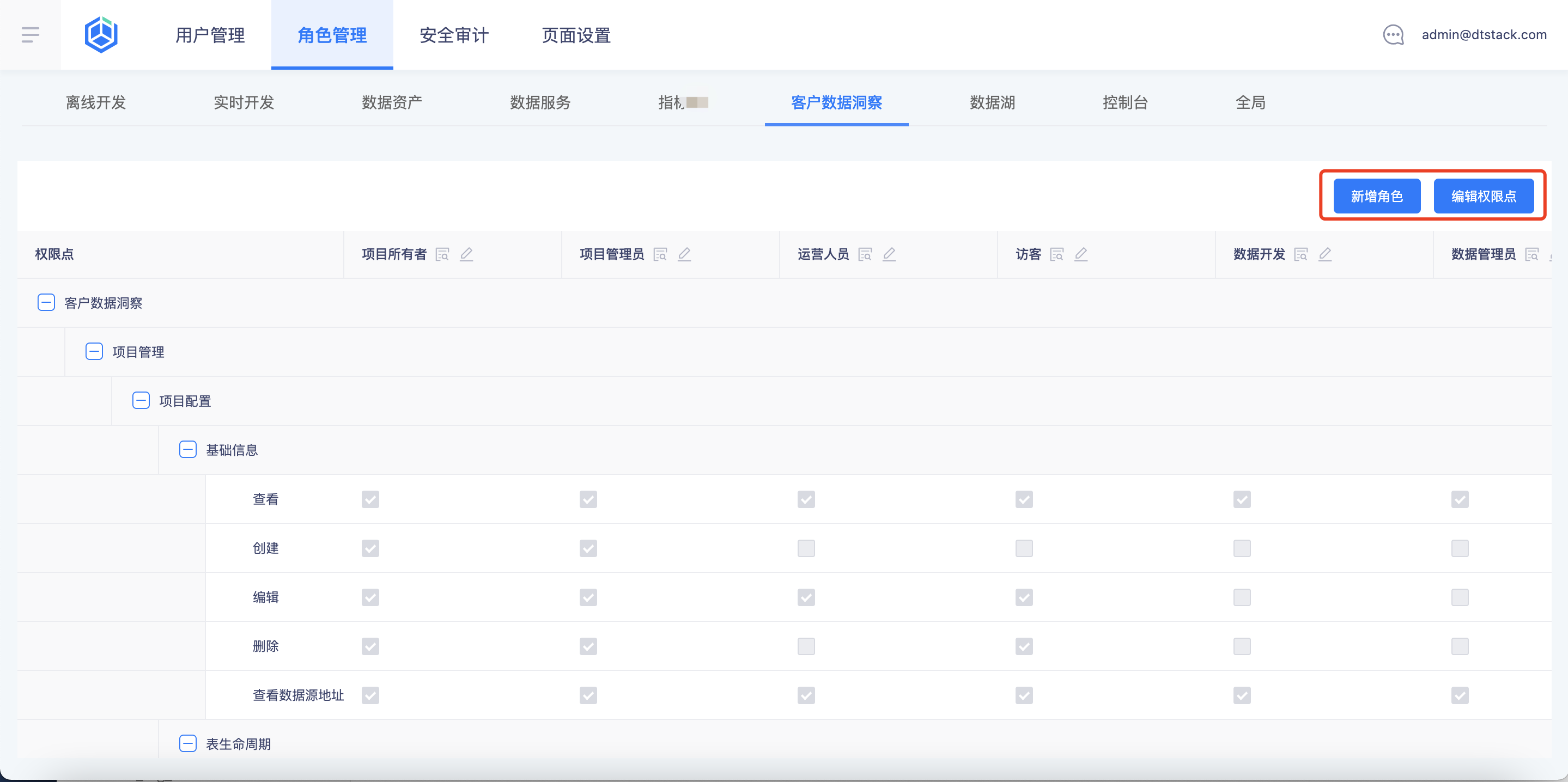Image resolution: width=1568 pixels, height=782 pixels.
Task: Switch to the 数据资产 tab
Action: point(391,102)
